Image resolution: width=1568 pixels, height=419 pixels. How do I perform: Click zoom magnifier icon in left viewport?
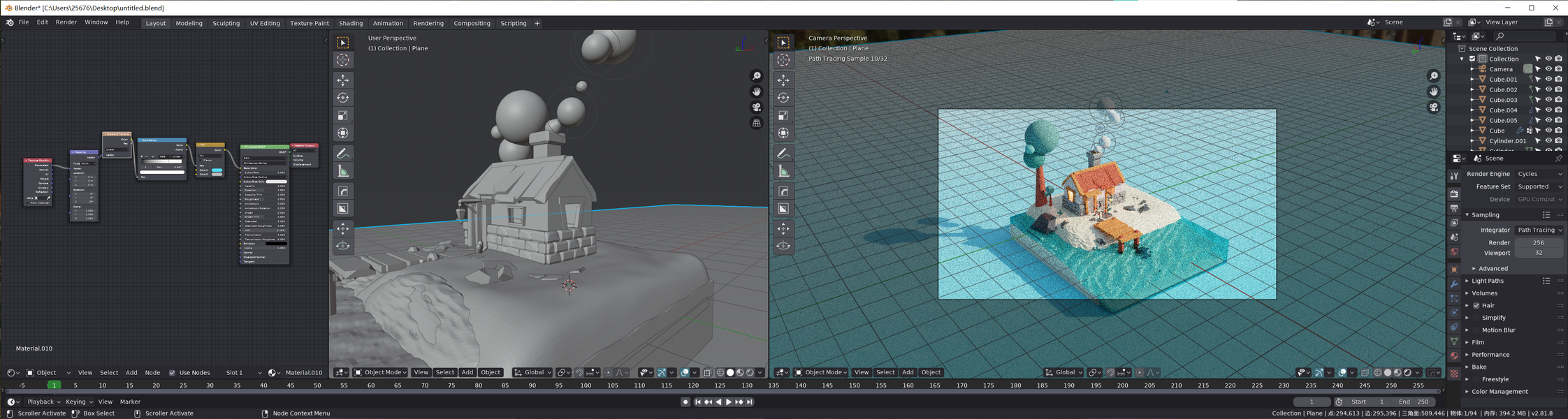[757, 76]
